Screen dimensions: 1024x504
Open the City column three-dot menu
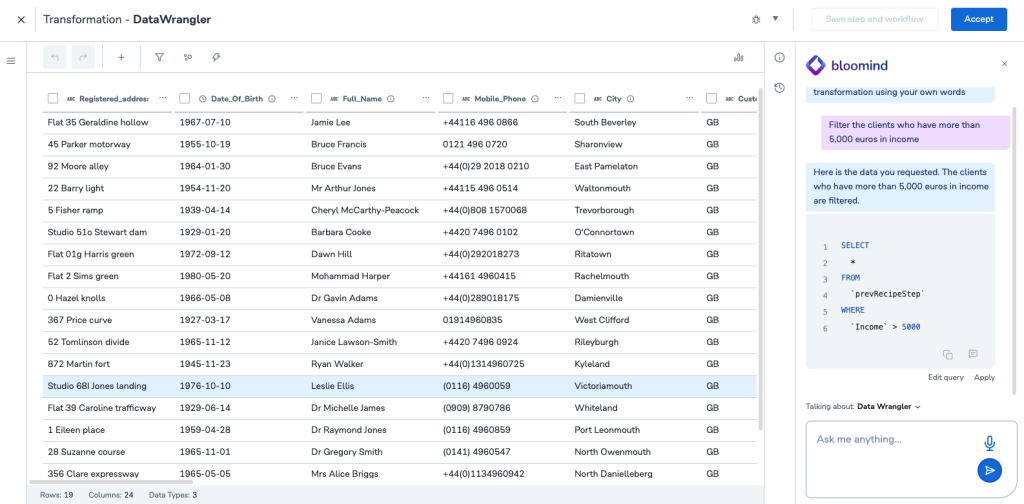coord(687,98)
